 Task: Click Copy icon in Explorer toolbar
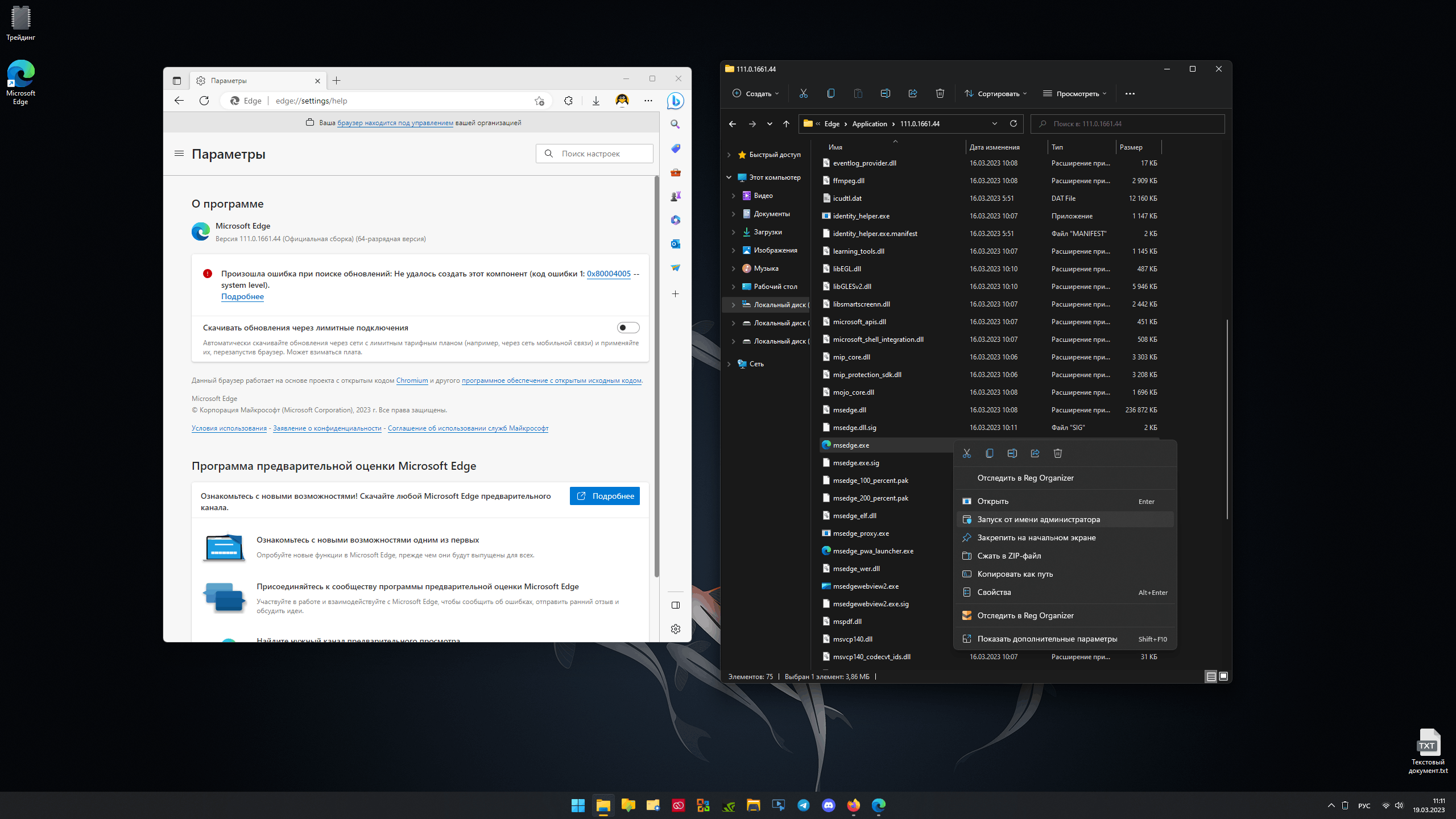[830, 93]
